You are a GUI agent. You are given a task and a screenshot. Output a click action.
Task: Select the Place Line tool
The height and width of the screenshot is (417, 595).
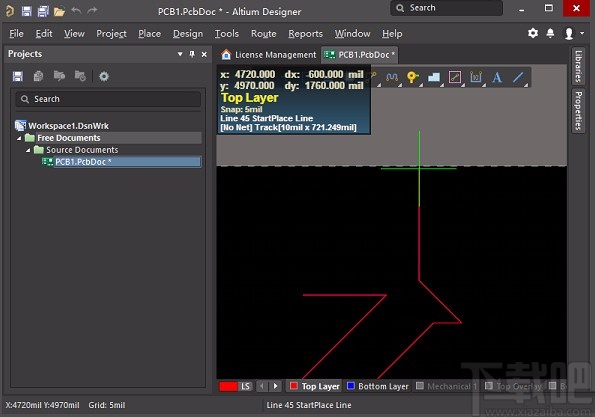pyautogui.click(x=518, y=77)
